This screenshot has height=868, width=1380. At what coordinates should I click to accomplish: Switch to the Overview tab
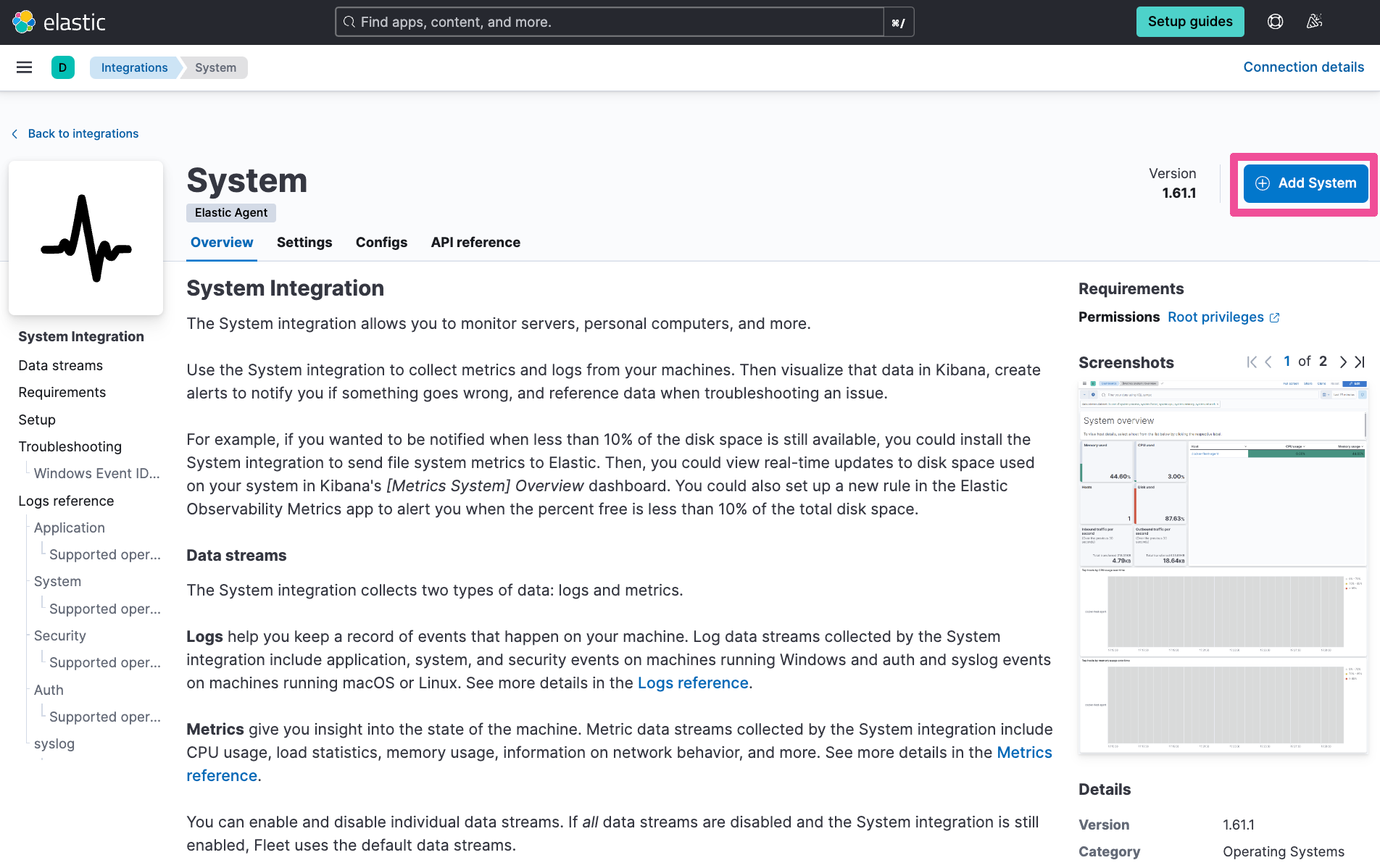click(222, 242)
